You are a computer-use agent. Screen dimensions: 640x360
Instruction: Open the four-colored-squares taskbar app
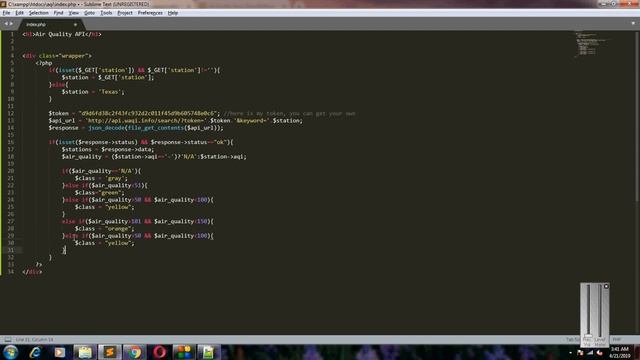pos(184,352)
